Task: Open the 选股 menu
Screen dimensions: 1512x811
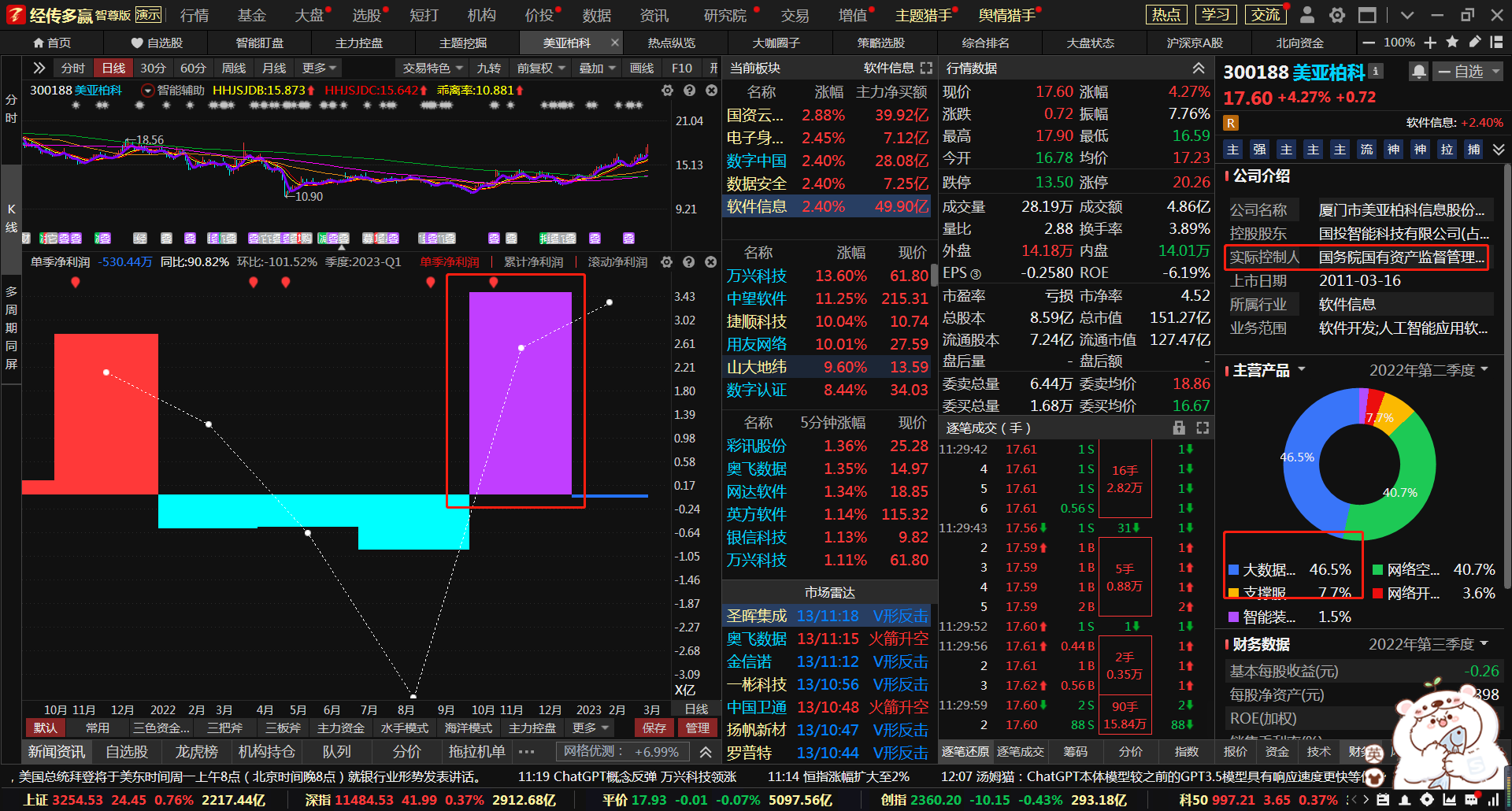Action: (366, 15)
